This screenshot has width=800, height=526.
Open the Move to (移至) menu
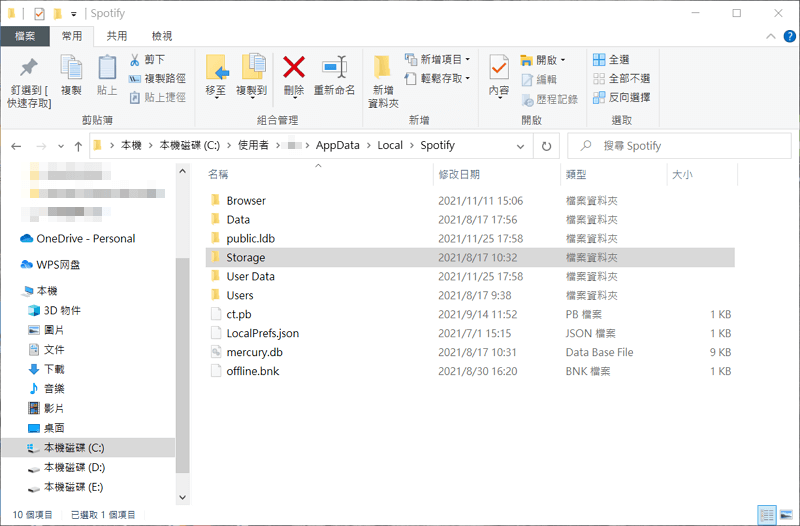pos(216,75)
